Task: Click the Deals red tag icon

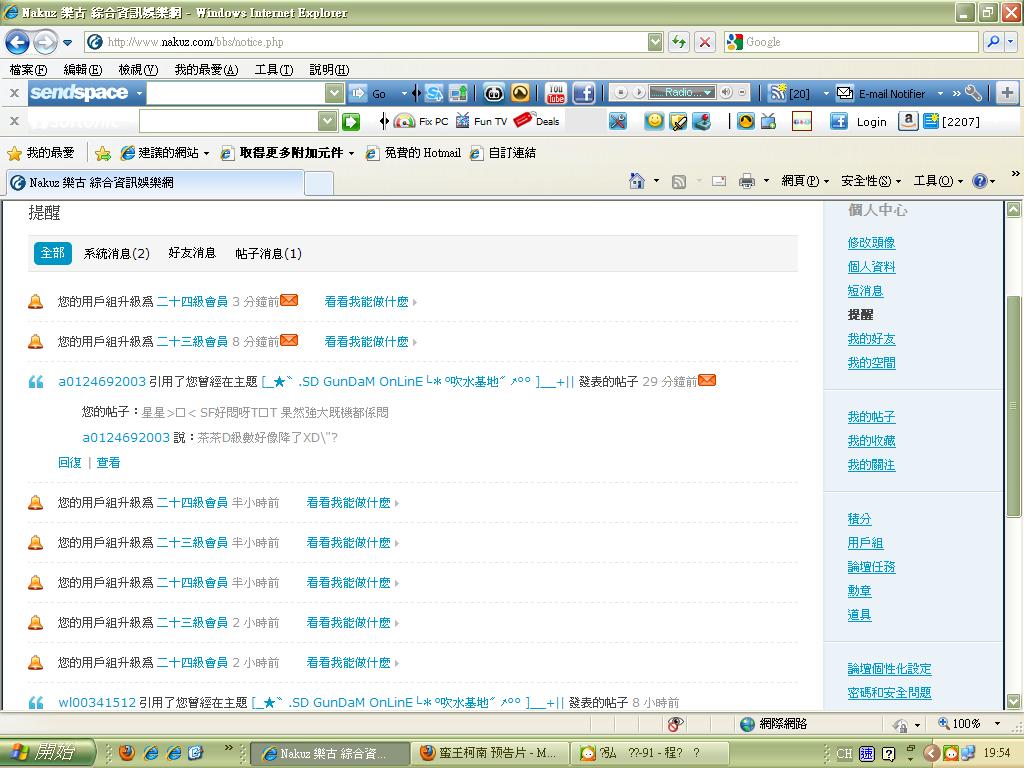Action: pos(524,120)
